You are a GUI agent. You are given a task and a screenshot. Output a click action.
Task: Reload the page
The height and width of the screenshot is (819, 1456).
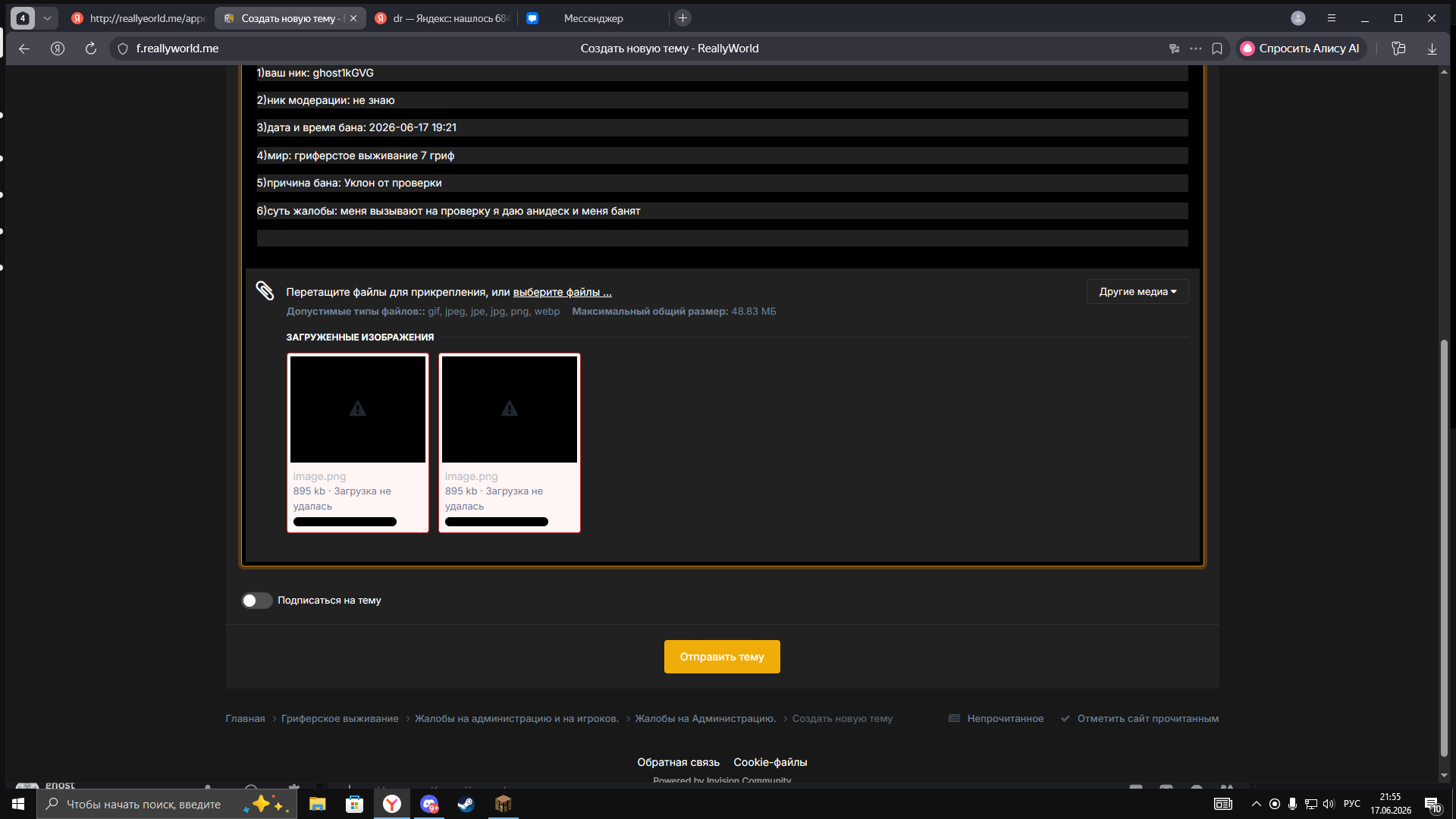tap(91, 49)
